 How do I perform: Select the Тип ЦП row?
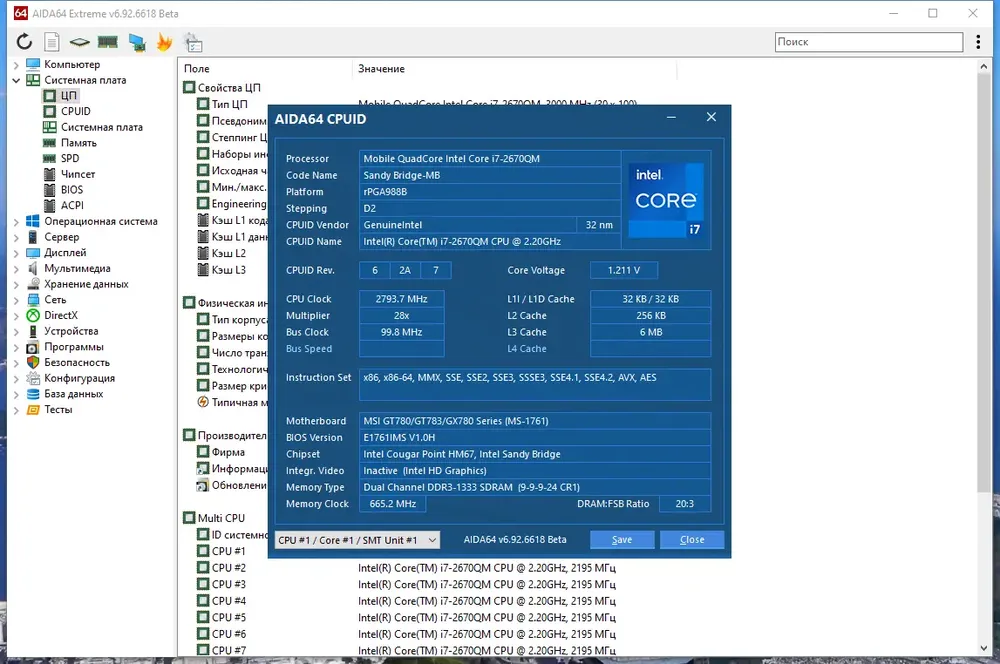(x=222, y=104)
